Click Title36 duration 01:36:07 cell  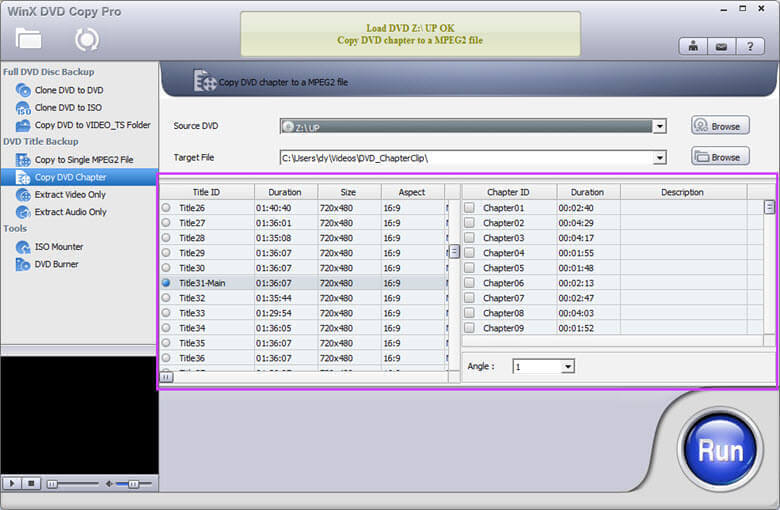(286, 358)
